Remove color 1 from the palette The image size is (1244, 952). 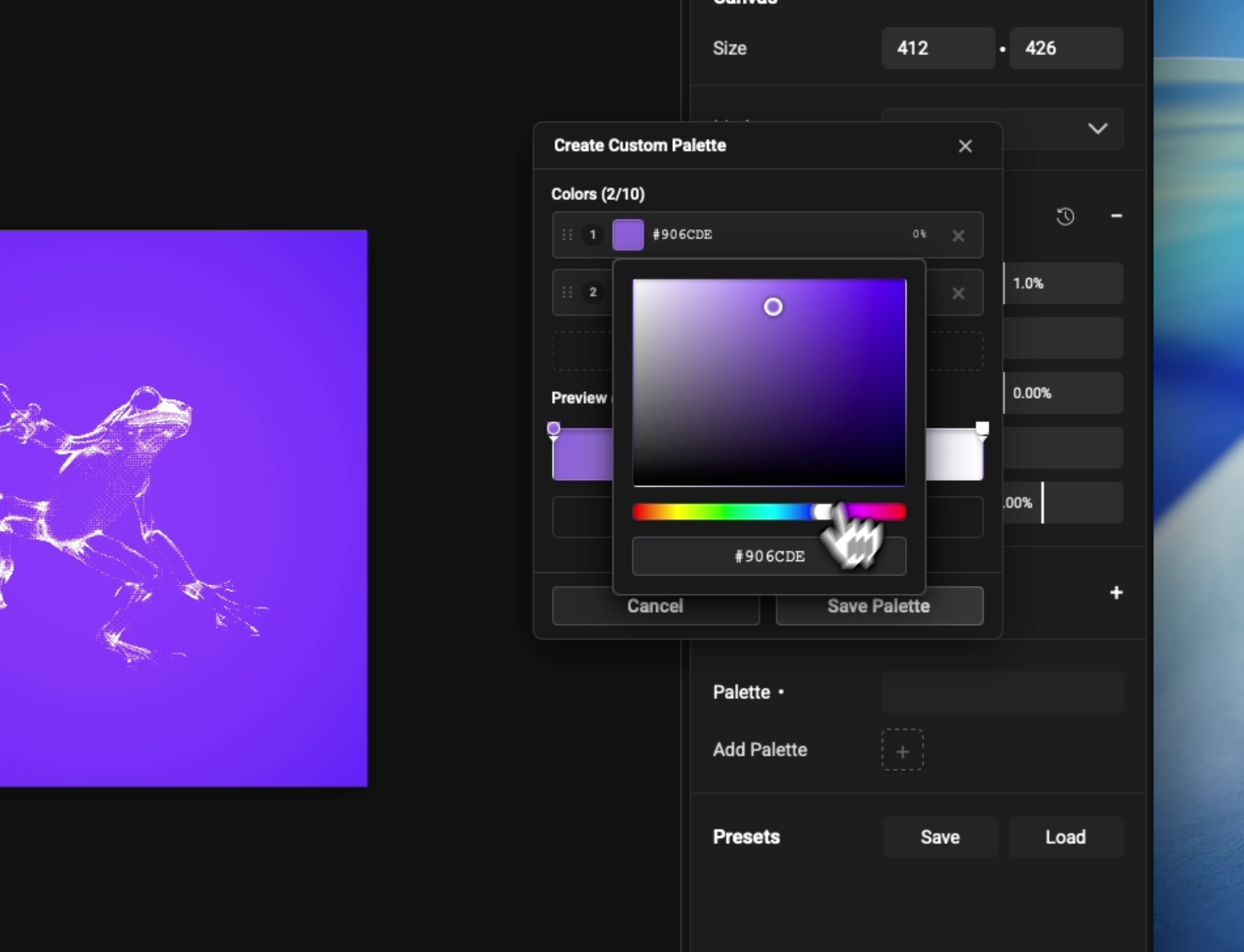[958, 236]
